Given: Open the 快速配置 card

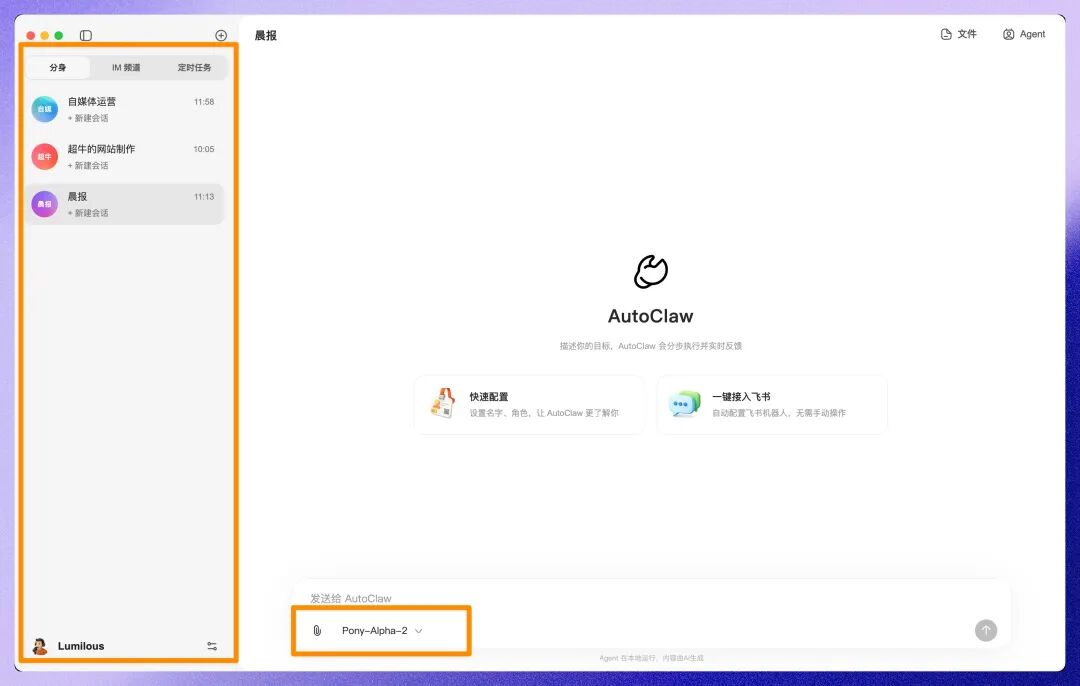Looking at the screenshot, I should coord(529,404).
